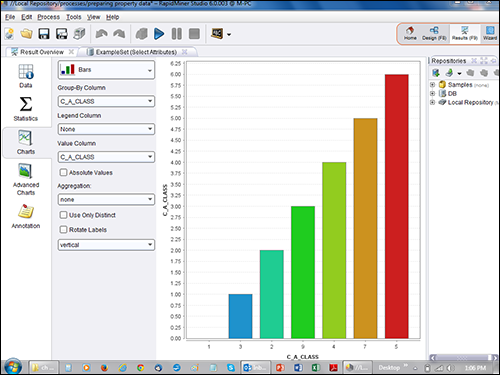Select the ExampleSet (Select Attributes) tab
Screen dimensions: 500x375
tap(136, 52)
